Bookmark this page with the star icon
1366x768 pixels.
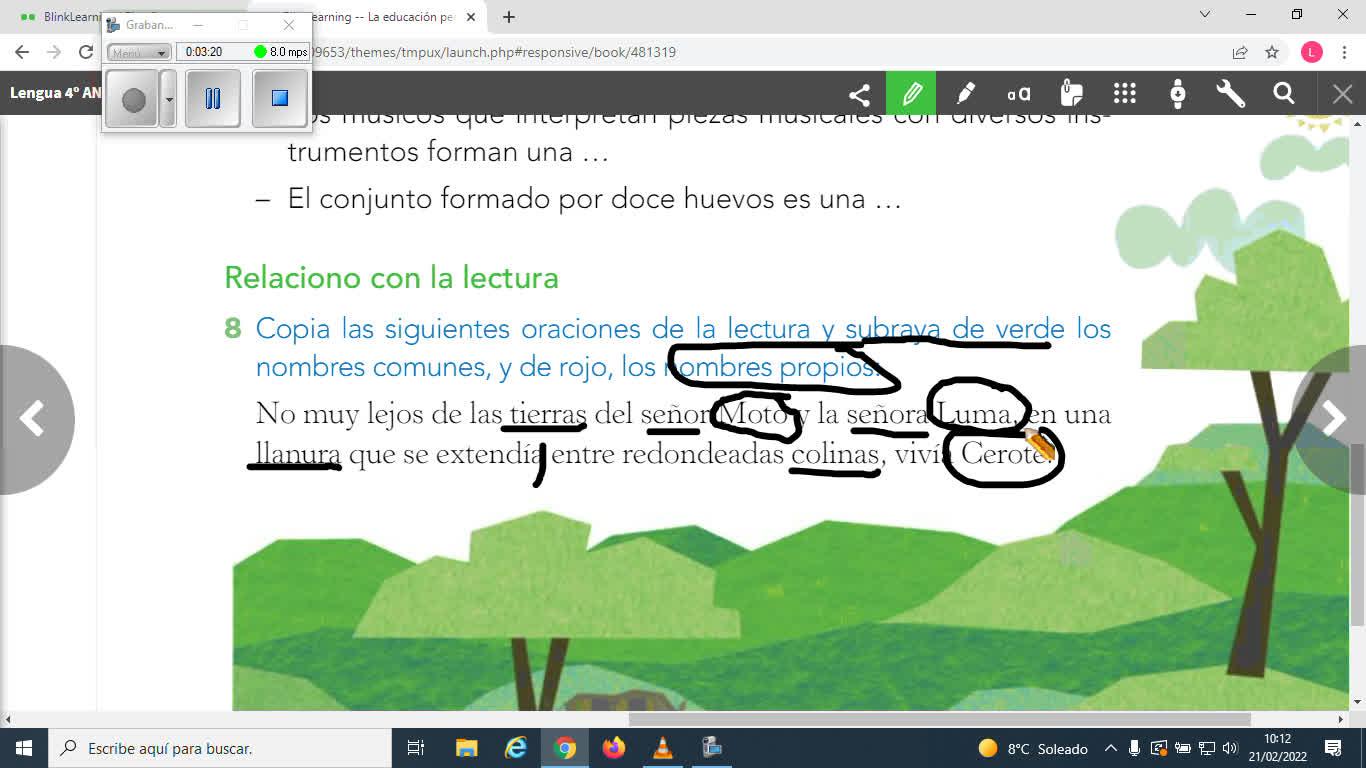coord(1272,52)
